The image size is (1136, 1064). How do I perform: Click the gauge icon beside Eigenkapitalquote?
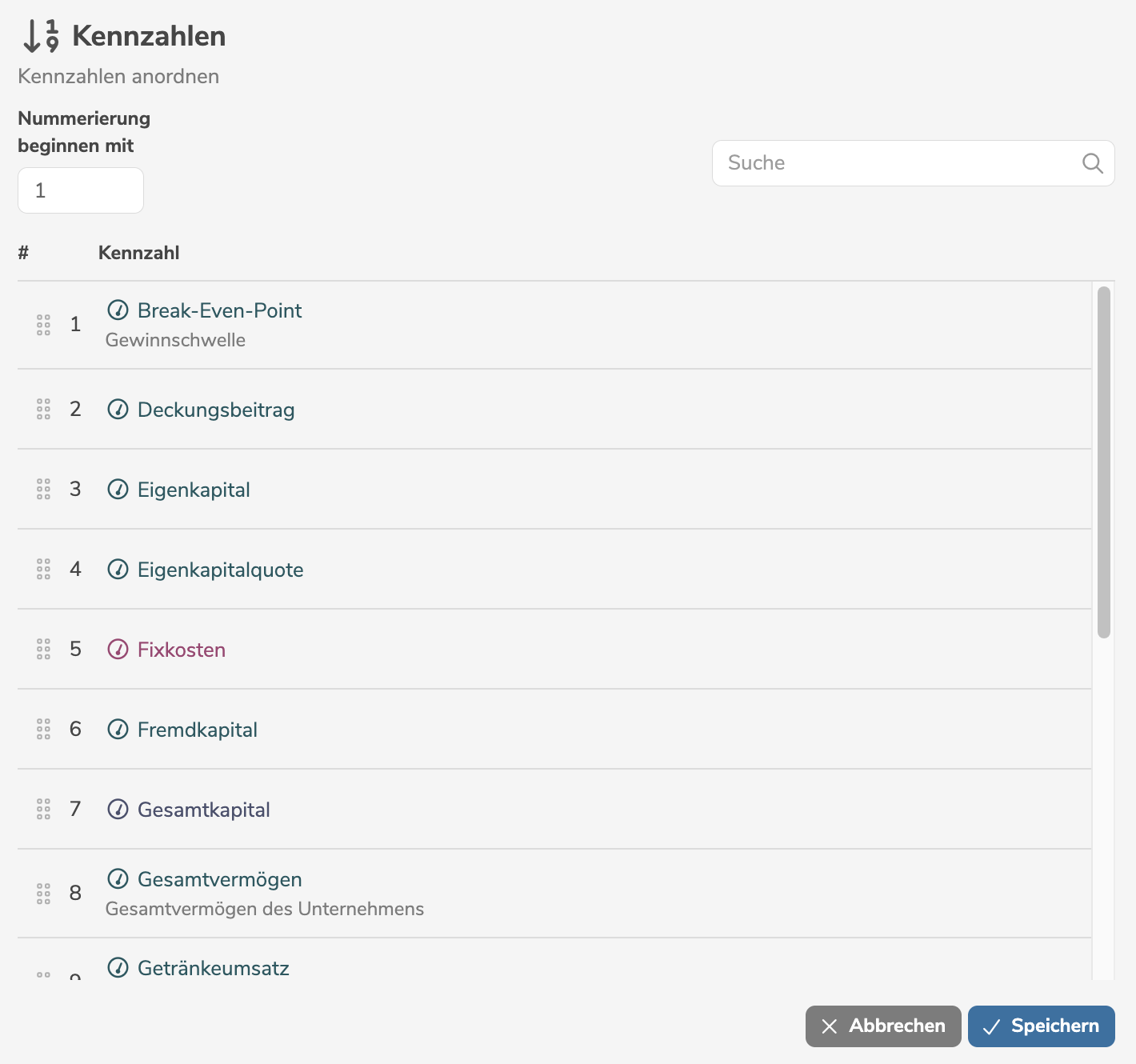pos(118,569)
